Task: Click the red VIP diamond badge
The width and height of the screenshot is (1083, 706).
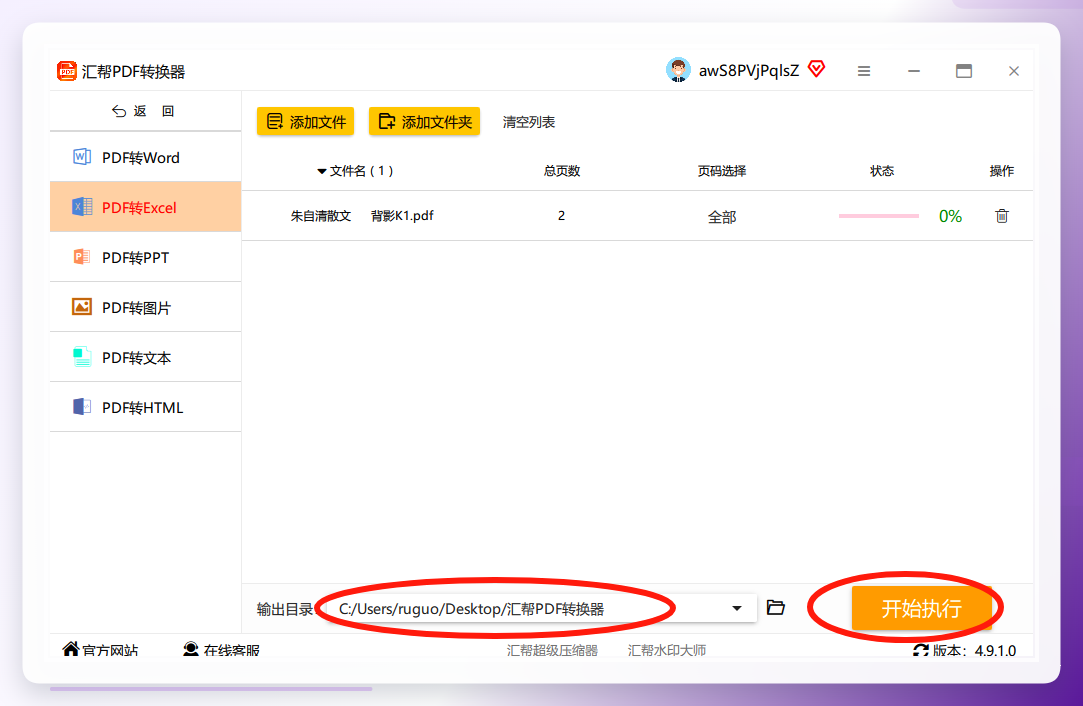Action: [816, 69]
